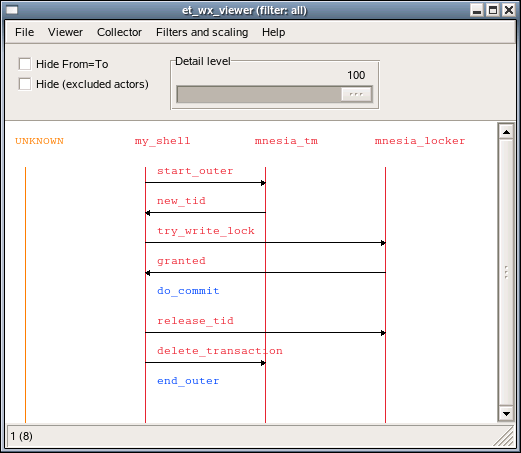The height and width of the screenshot is (453, 521).
Task: Click the do_commit event label
Action: pos(188,291)
